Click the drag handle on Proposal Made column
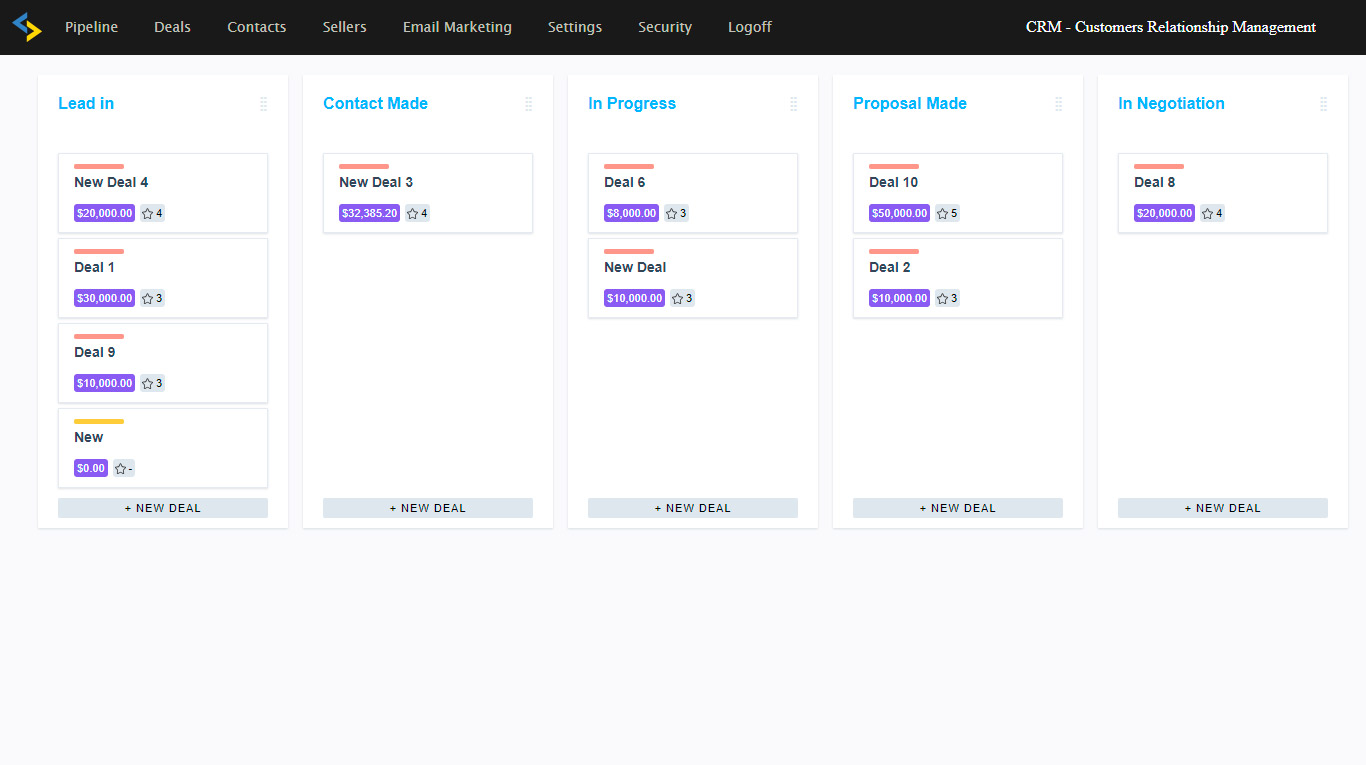 1058,104
